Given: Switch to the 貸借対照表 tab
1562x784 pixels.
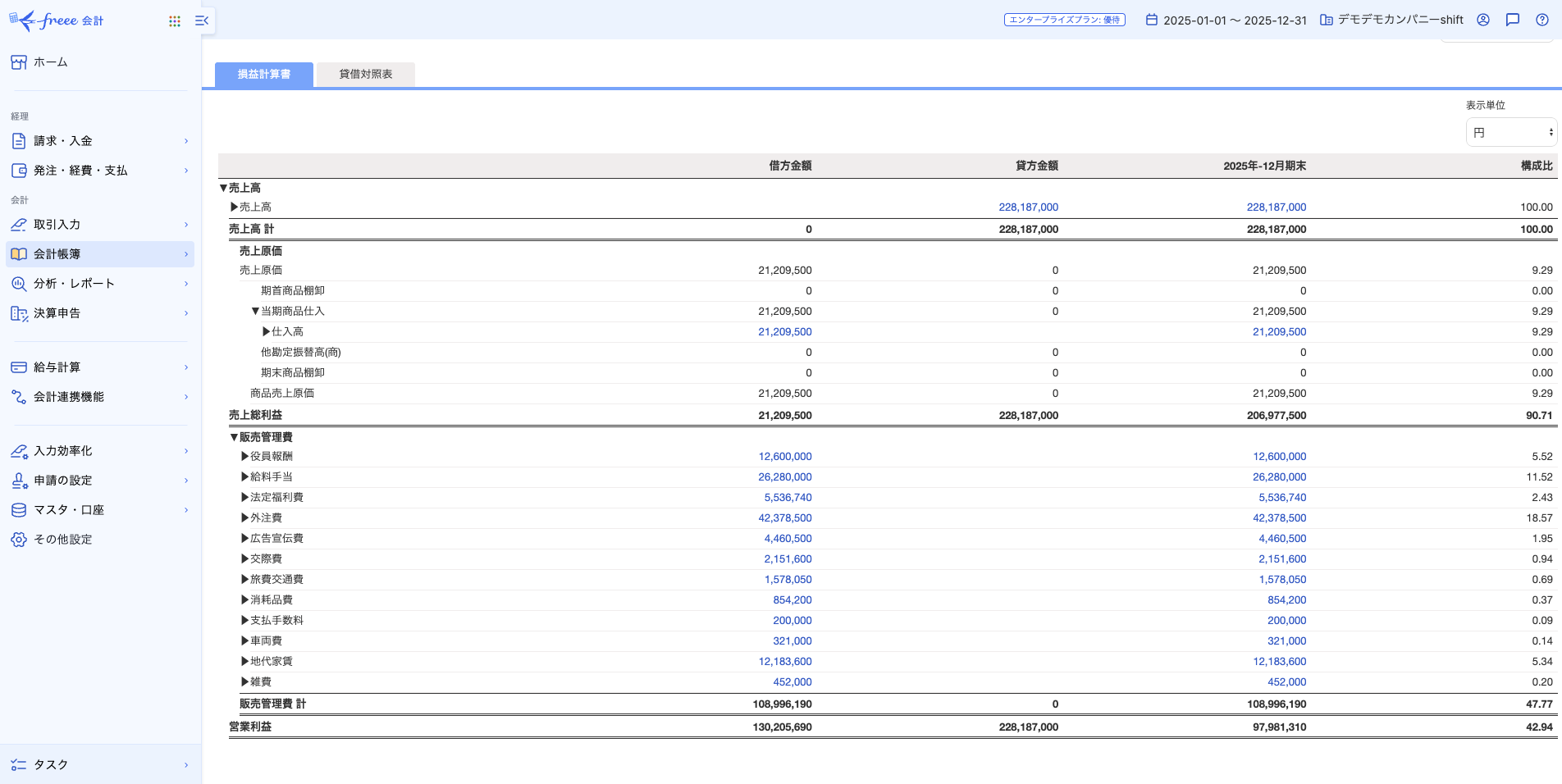Looking at the screenshot, I should (365, 74).
